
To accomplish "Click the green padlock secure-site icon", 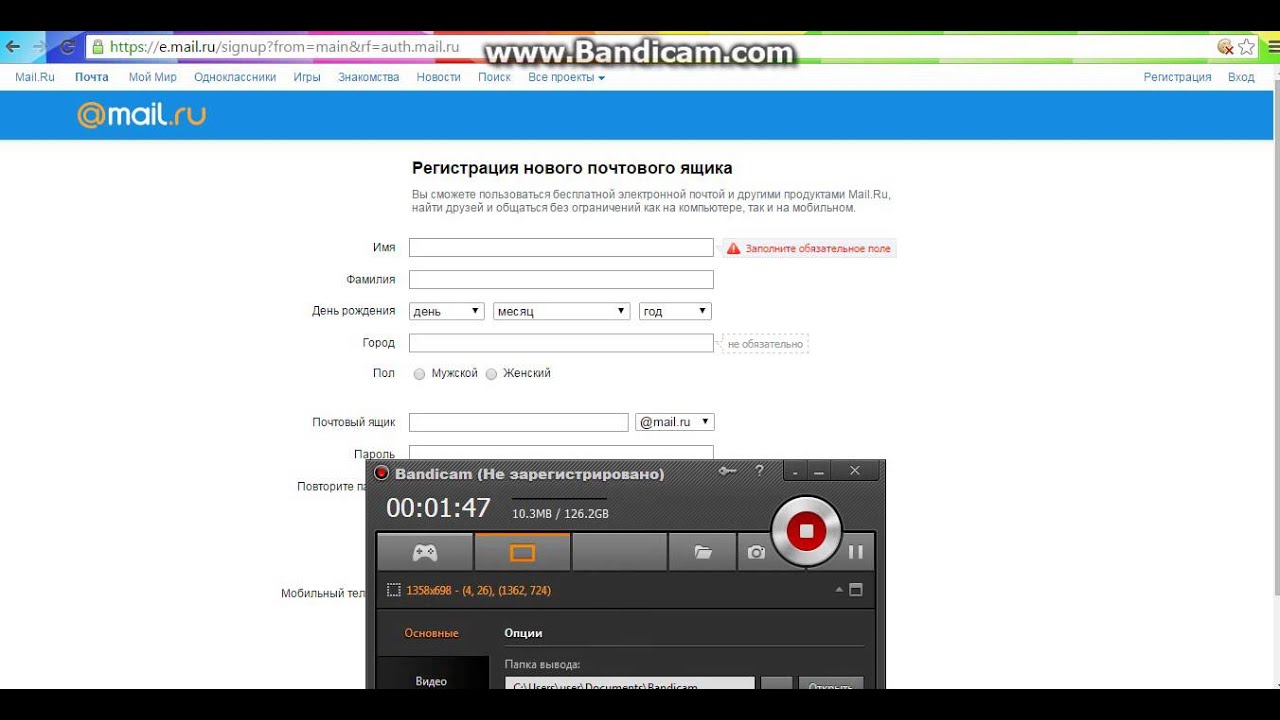I will (97, 47).
